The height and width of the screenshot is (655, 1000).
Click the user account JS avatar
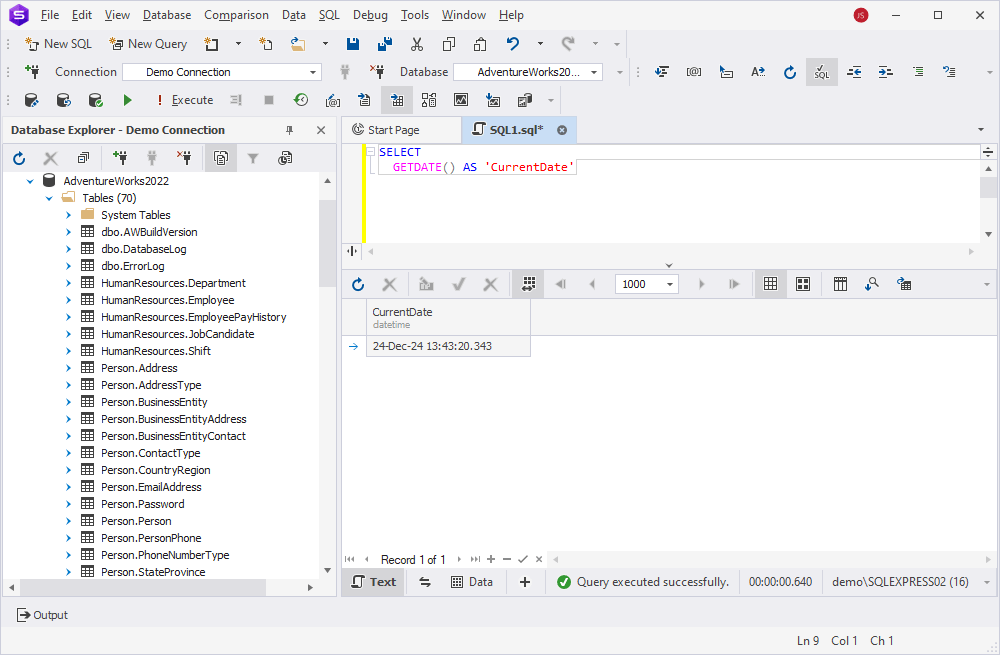(x=860, y=15)
